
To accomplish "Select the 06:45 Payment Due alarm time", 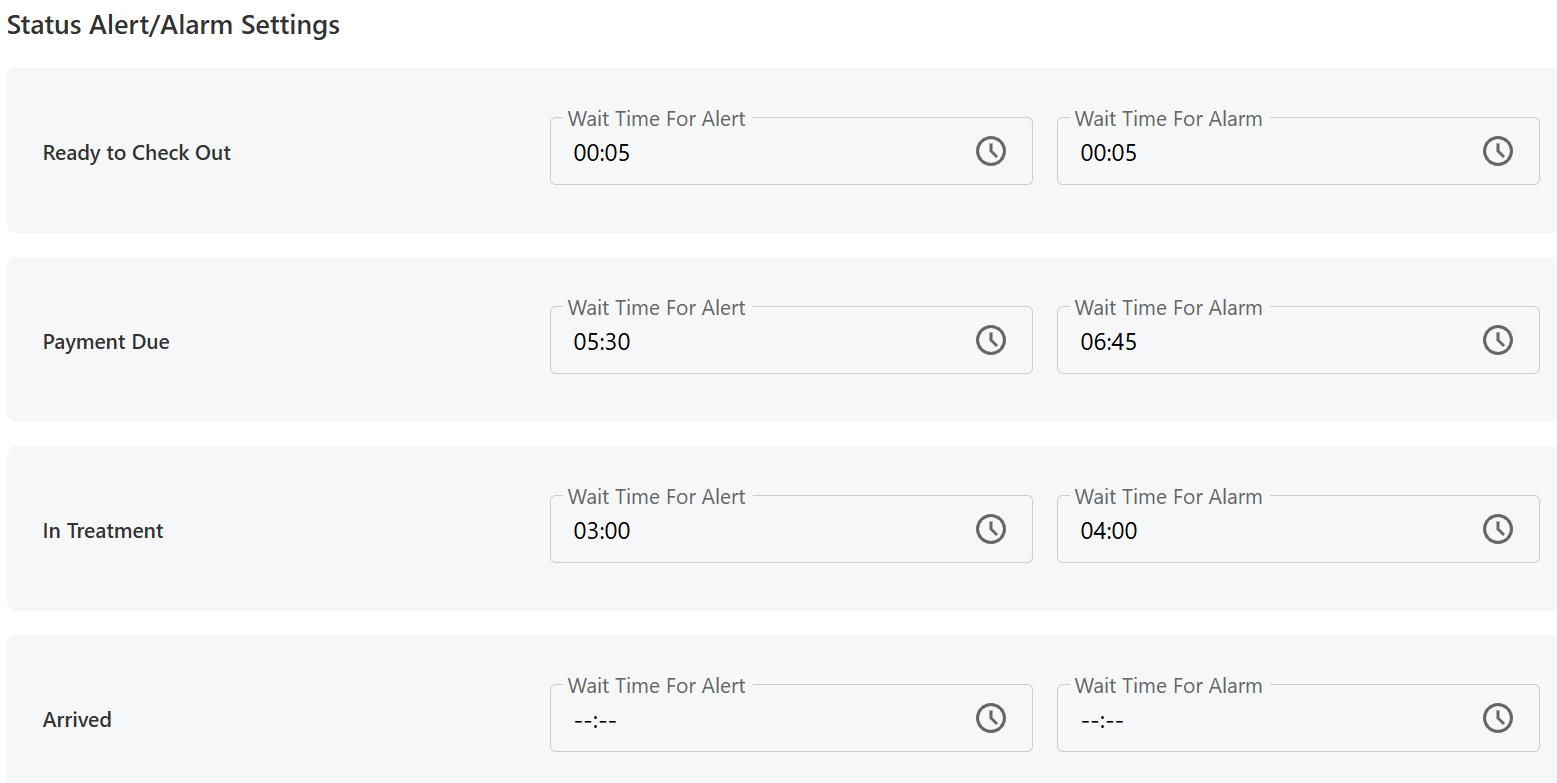I will (x=1109, y=342).
